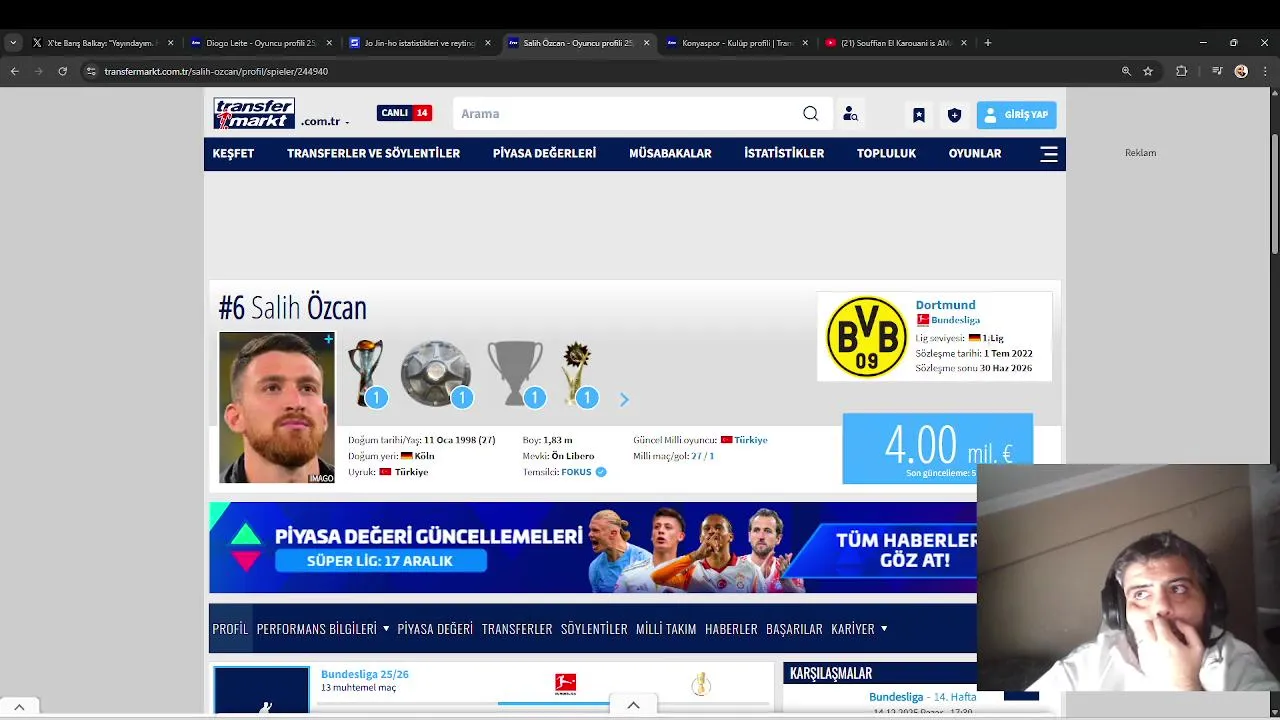Click the address bar URL
Image resolution: width=1280 pixels, height=720 pixels.
point(216,72)
